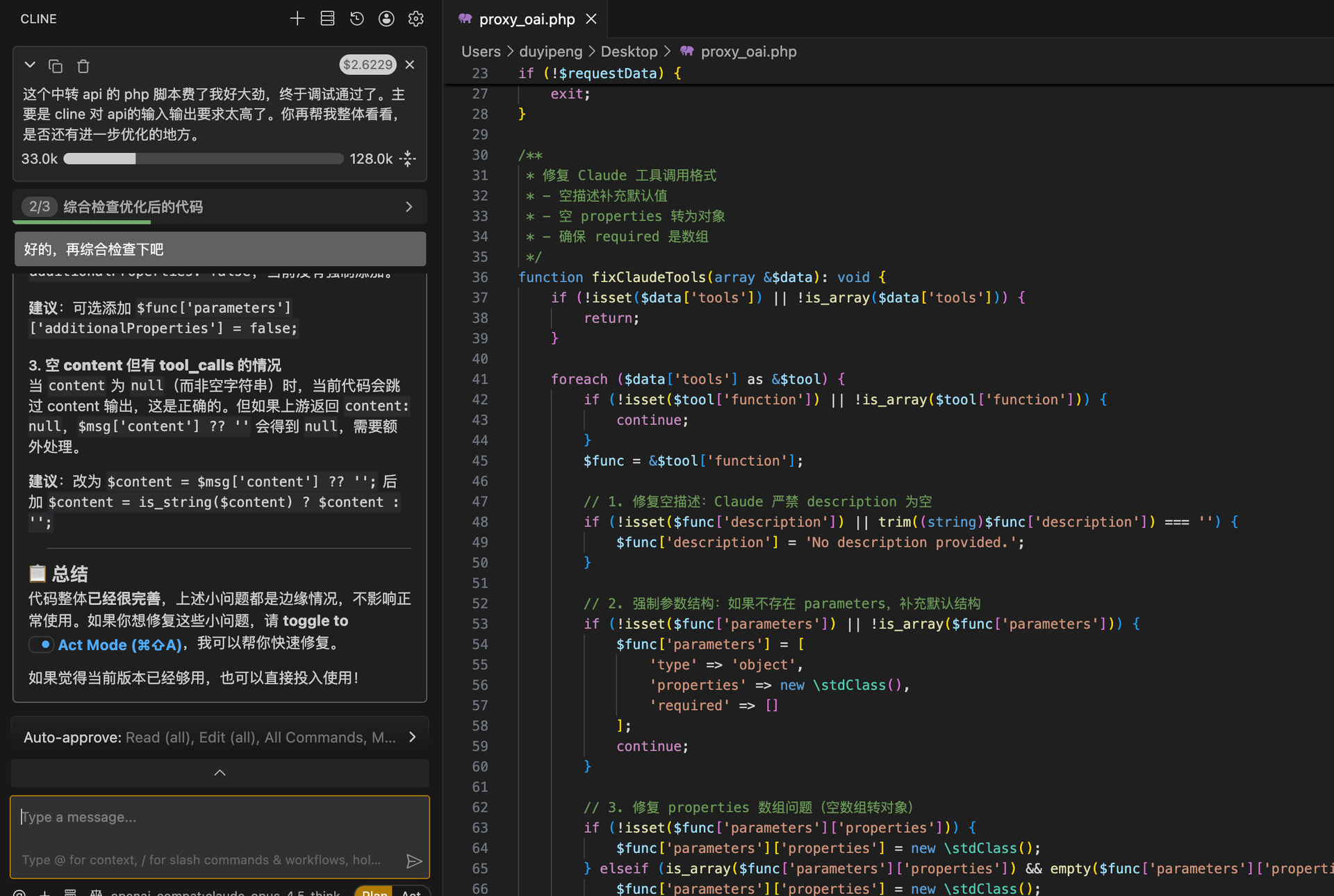
Task: Click the duyipeng breadcrumb
Action: 551,51
